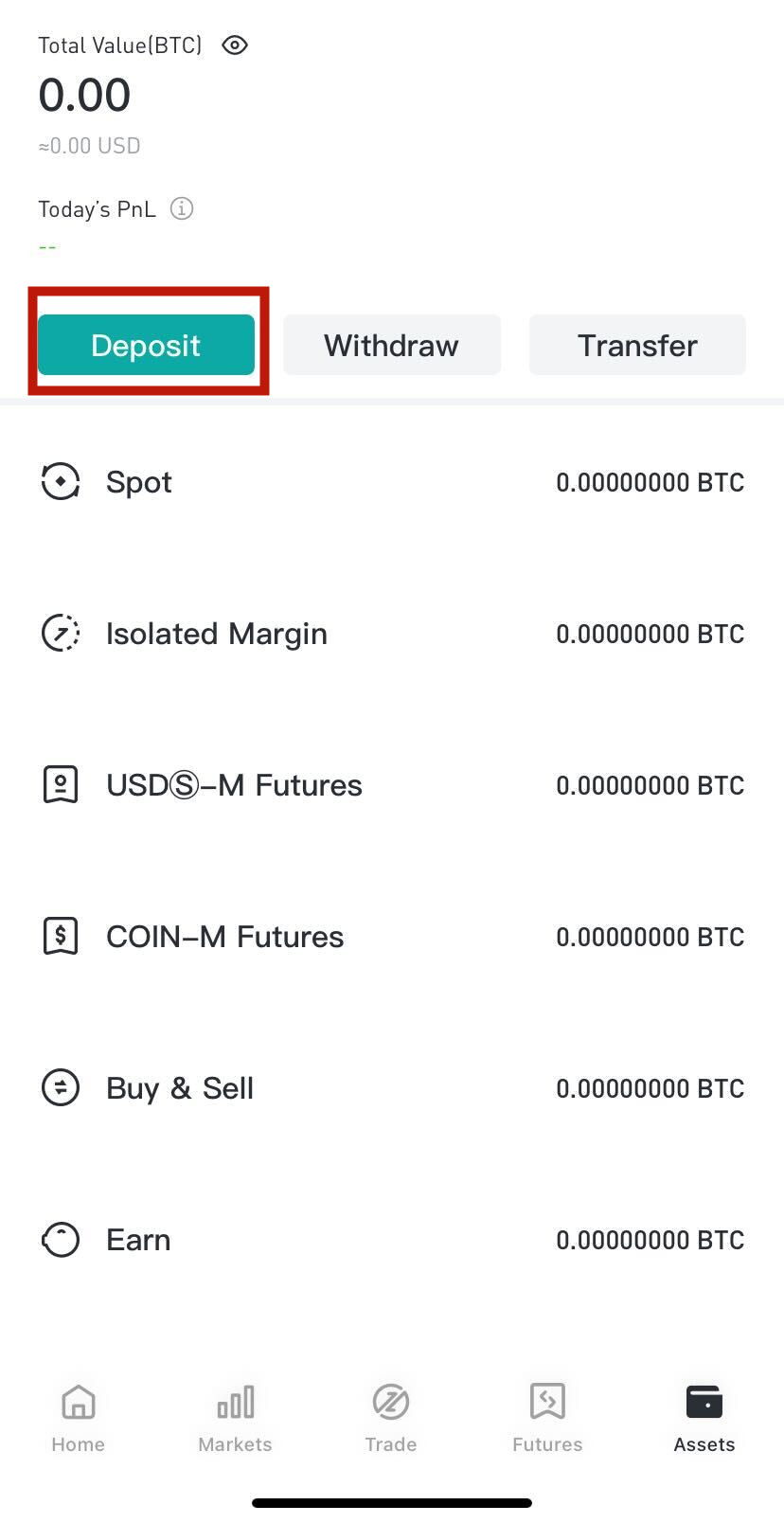Tap the COIN-M Futures icon
Image resolution: width=784 pixels, height=1523 pixels.
click(61, 936)
